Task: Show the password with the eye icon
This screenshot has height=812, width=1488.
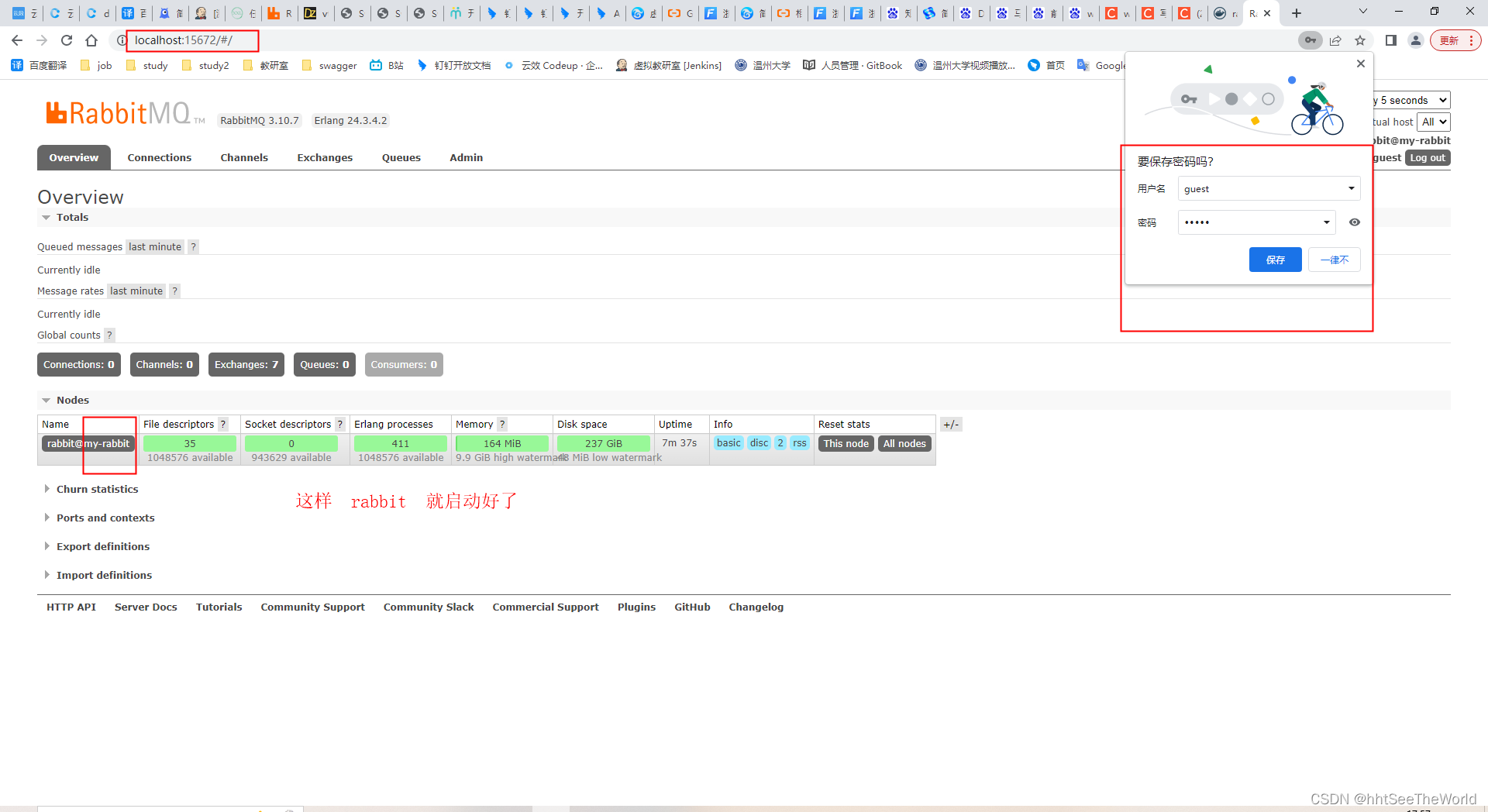Action: [x=1355, y=222]
